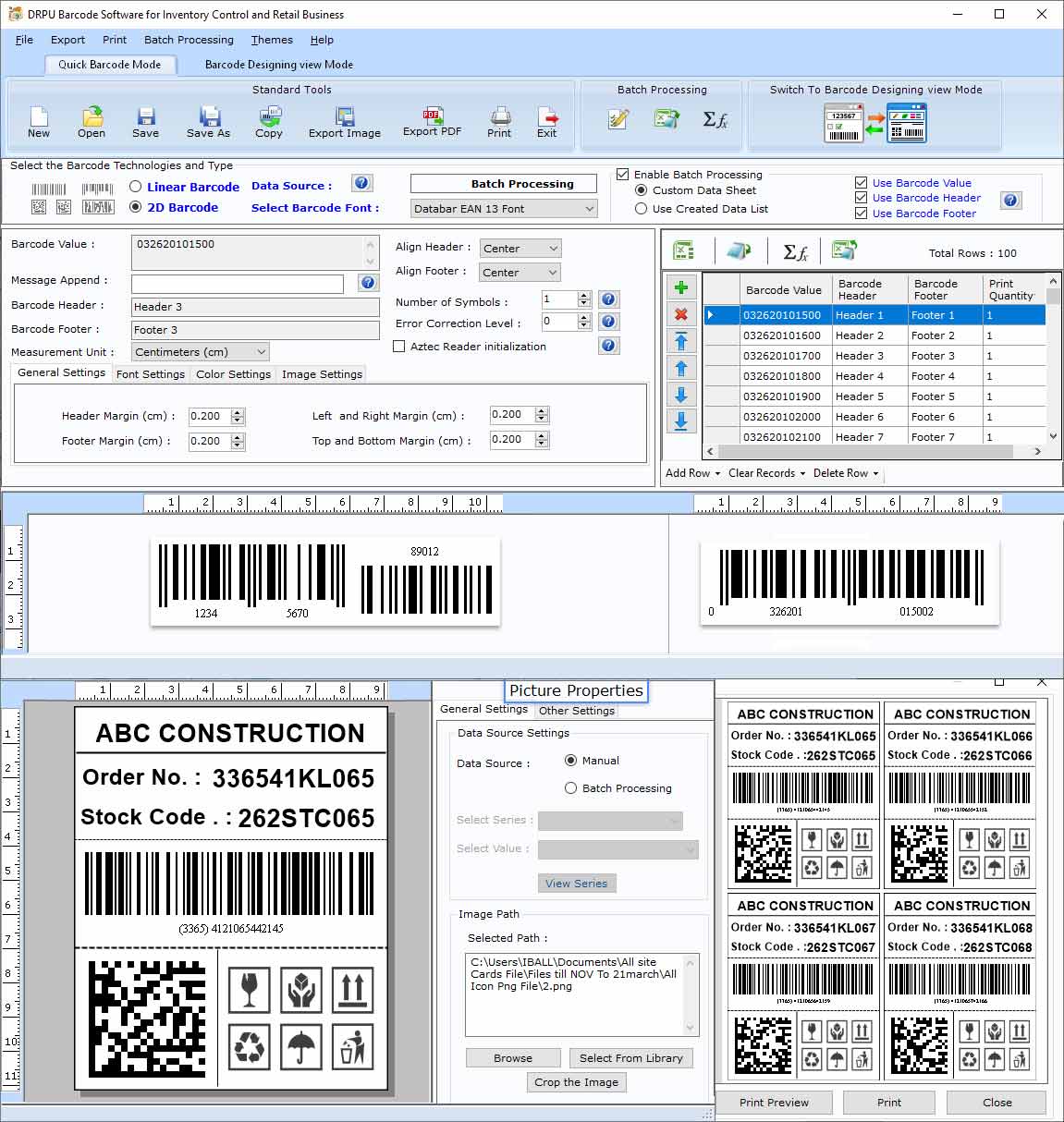Increase Header Margin with its stepper arrow

pos(238,411)
